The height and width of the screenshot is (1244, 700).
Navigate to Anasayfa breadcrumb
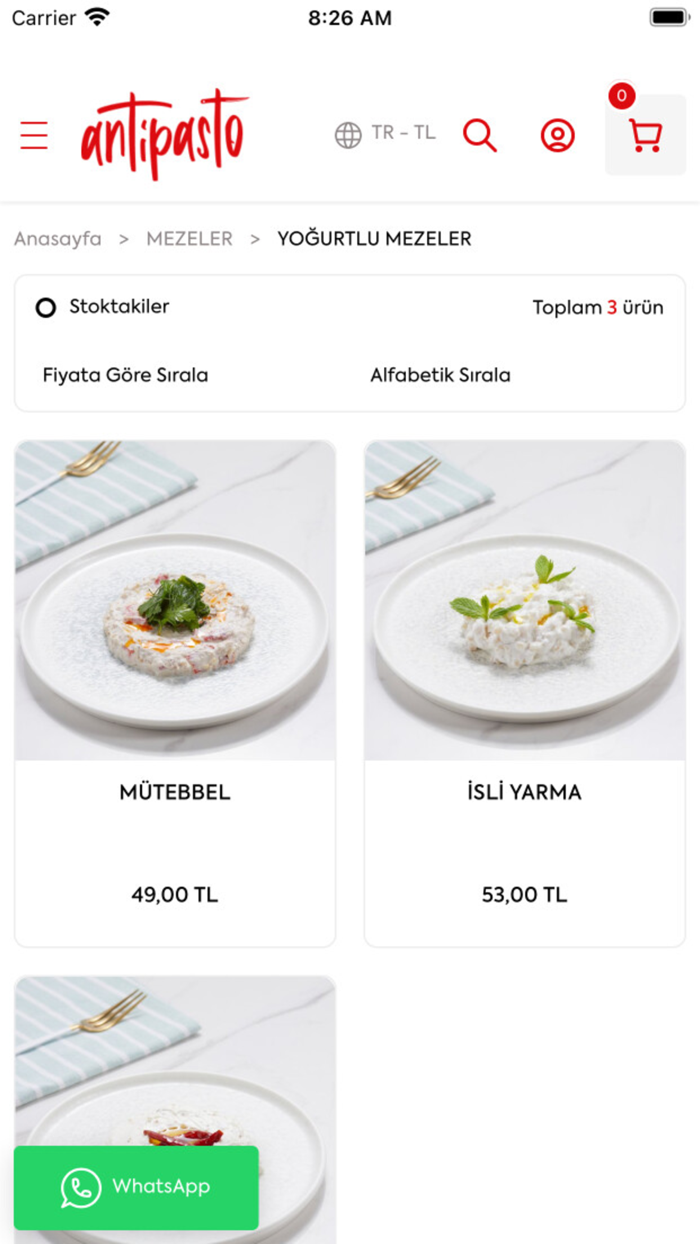click(x=56, y=238)
